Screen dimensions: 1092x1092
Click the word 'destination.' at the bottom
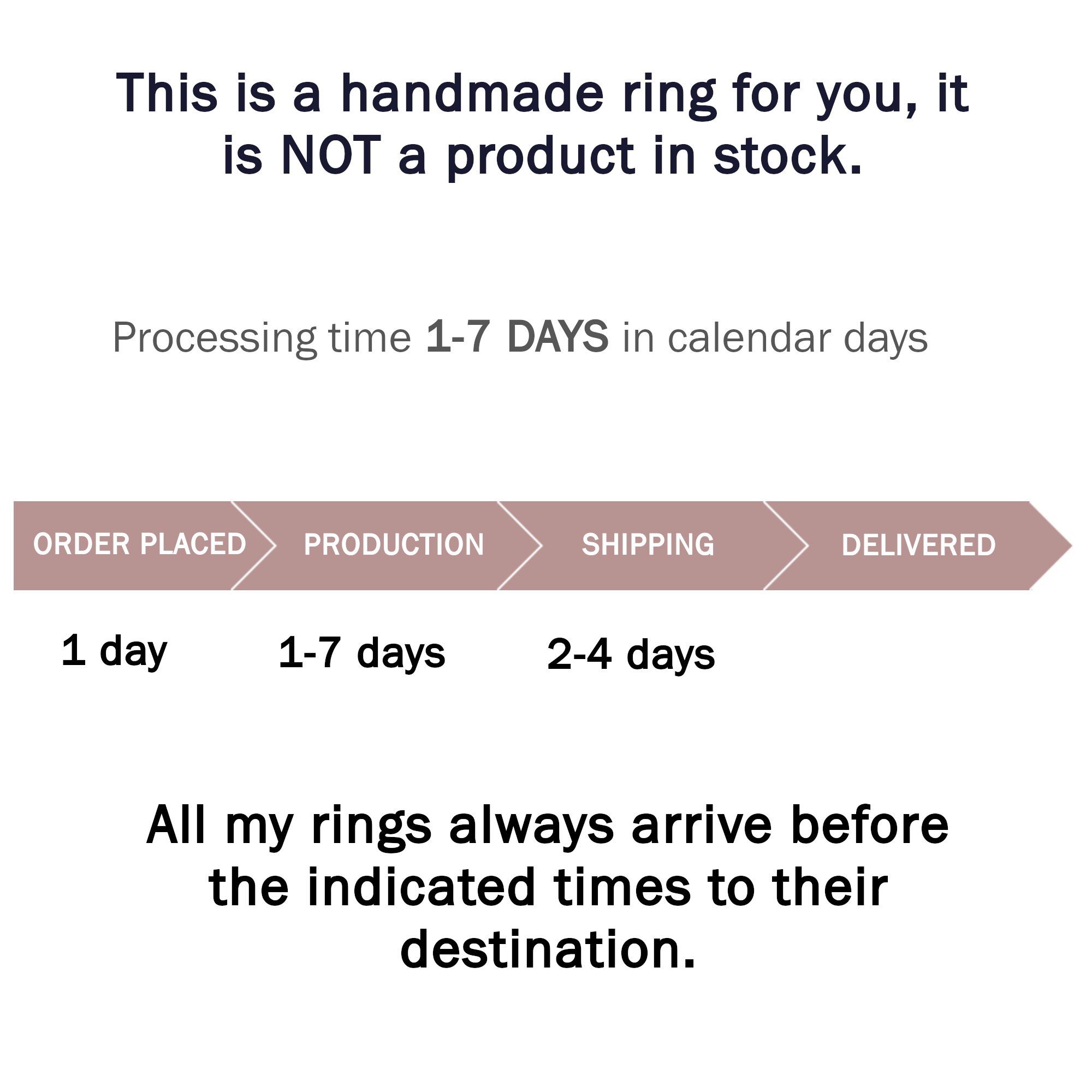(x=548, y=951)
